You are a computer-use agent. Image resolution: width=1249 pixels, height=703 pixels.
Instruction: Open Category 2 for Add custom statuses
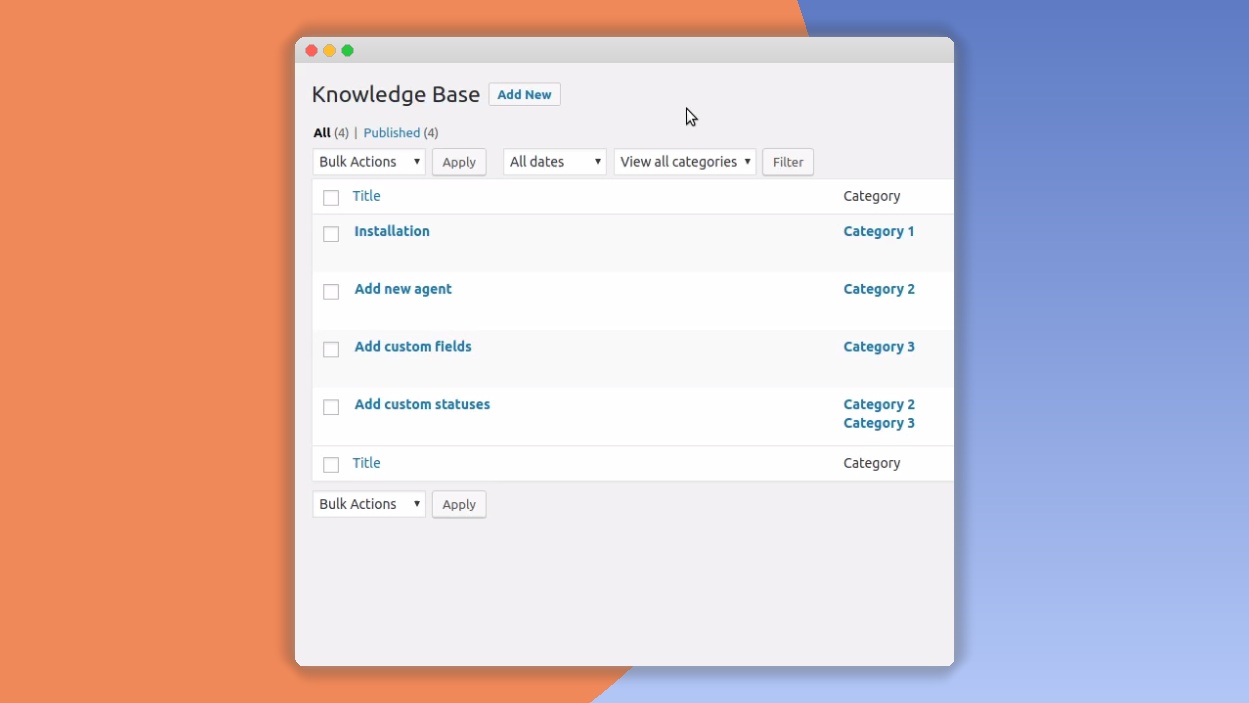[879, 405]
